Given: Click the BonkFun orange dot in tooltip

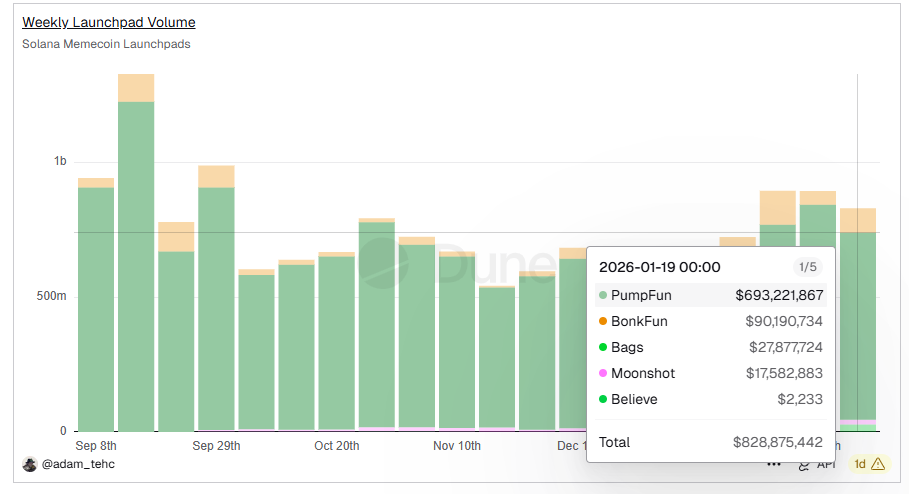Looking at the screenshot, I should [602, 321].
